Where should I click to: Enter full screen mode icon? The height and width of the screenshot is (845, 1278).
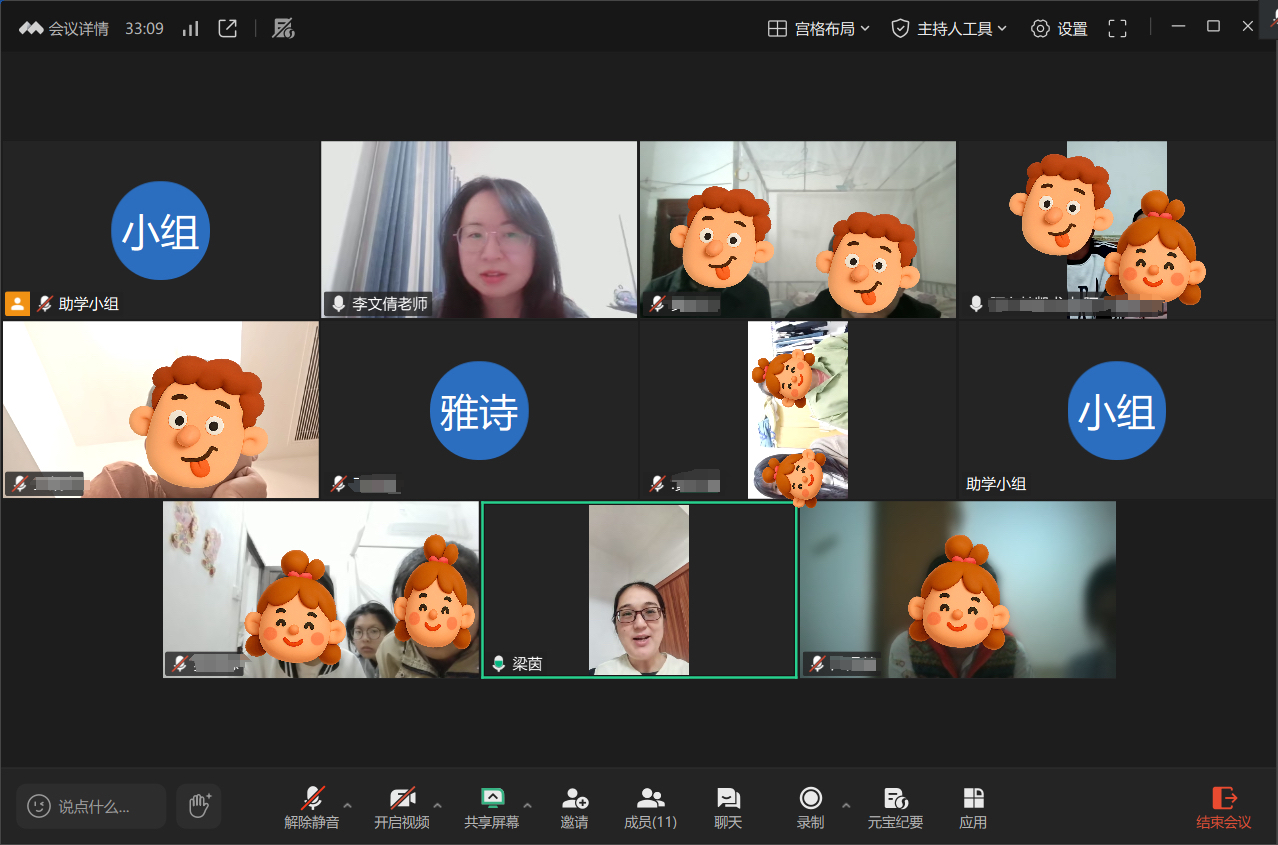(x=1117, y=29)
